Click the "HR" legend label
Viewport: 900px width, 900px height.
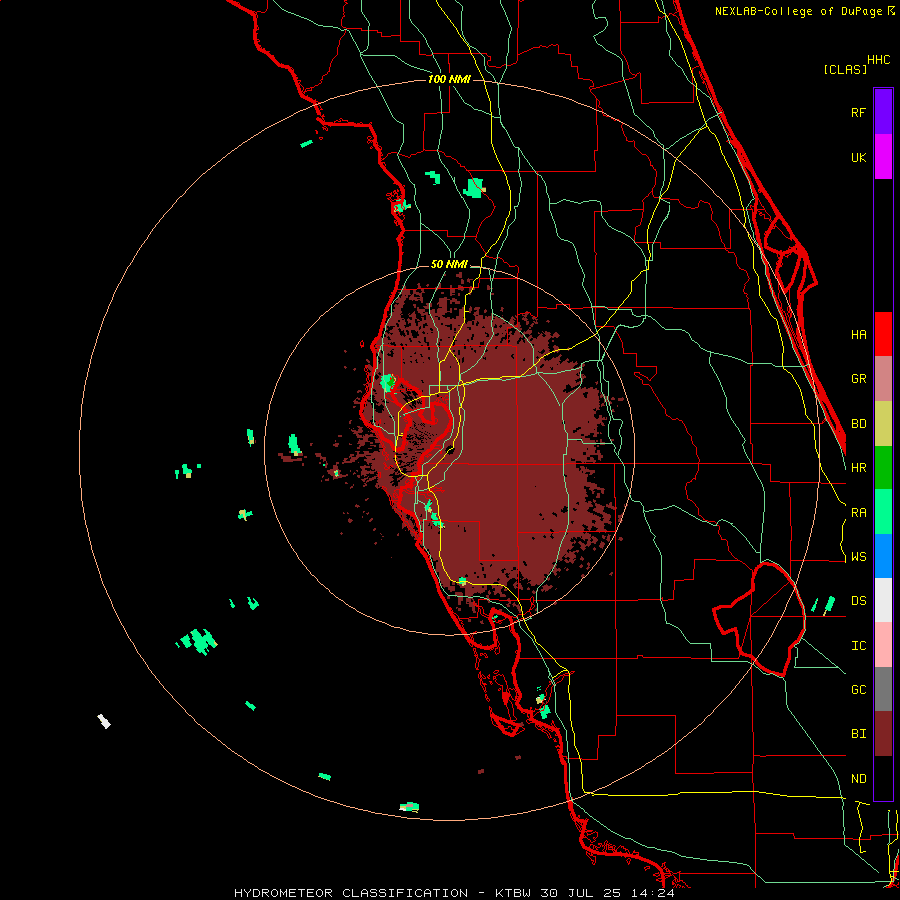point(858,468)
